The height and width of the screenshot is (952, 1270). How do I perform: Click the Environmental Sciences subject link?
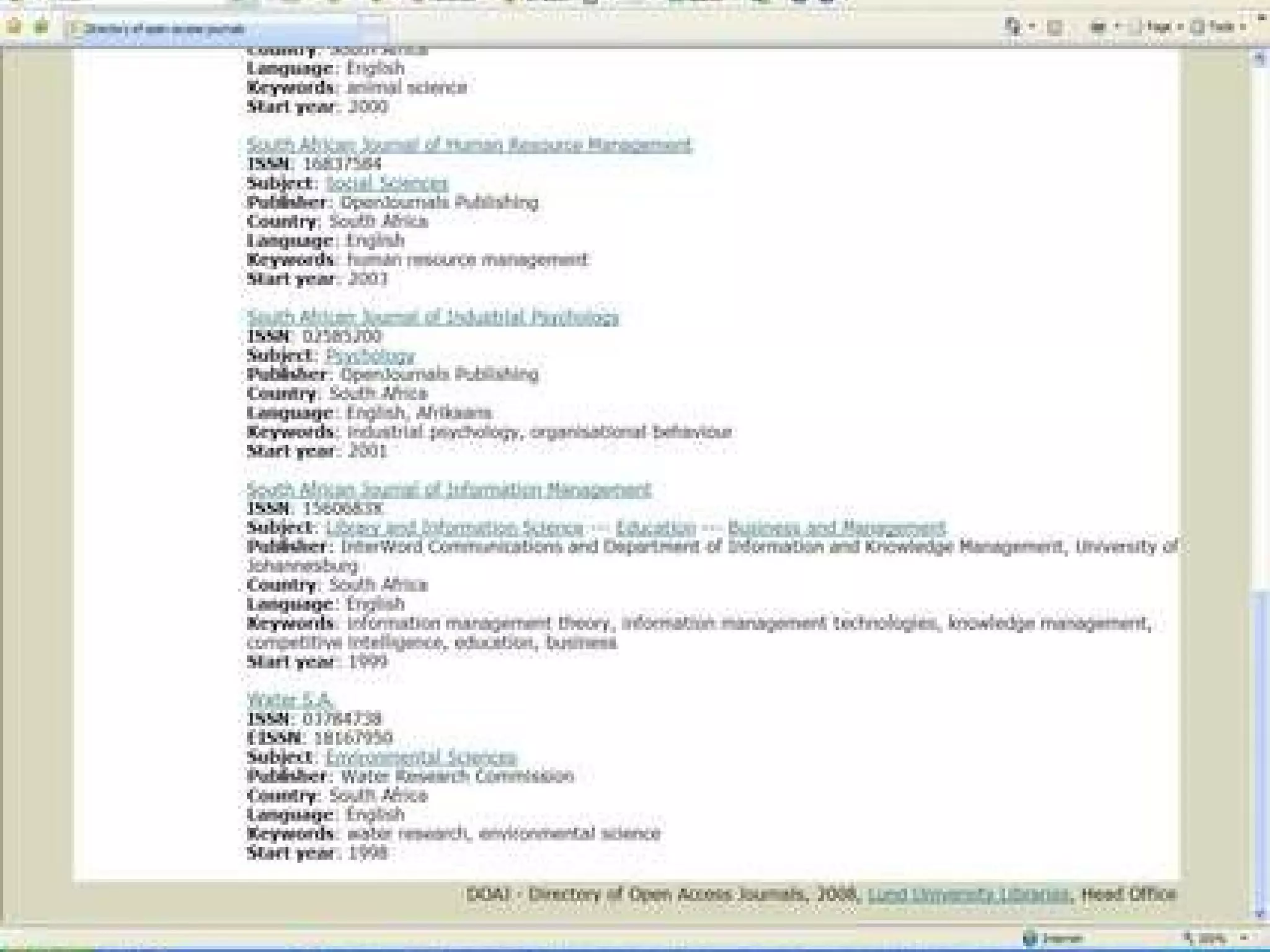click(420, 757)
